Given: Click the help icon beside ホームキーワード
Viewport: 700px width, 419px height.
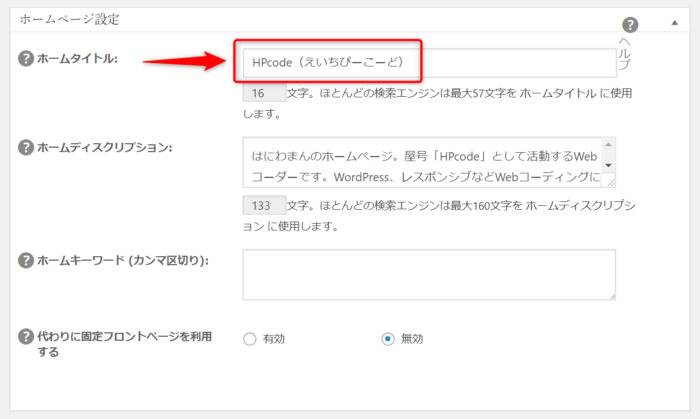Looking at the screenshot, I should tap(26, 261).
